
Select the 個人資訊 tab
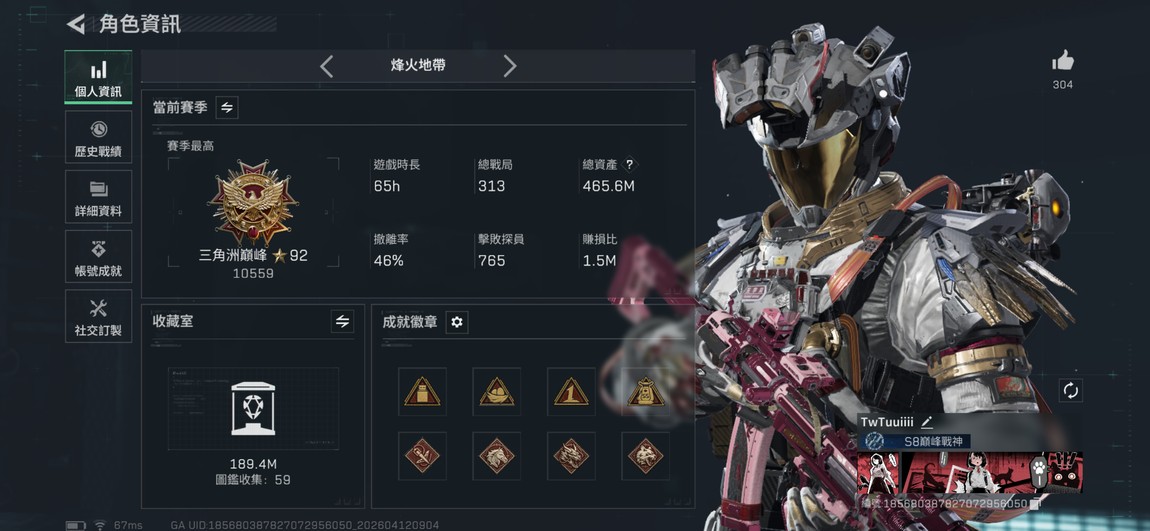(98, 77)
